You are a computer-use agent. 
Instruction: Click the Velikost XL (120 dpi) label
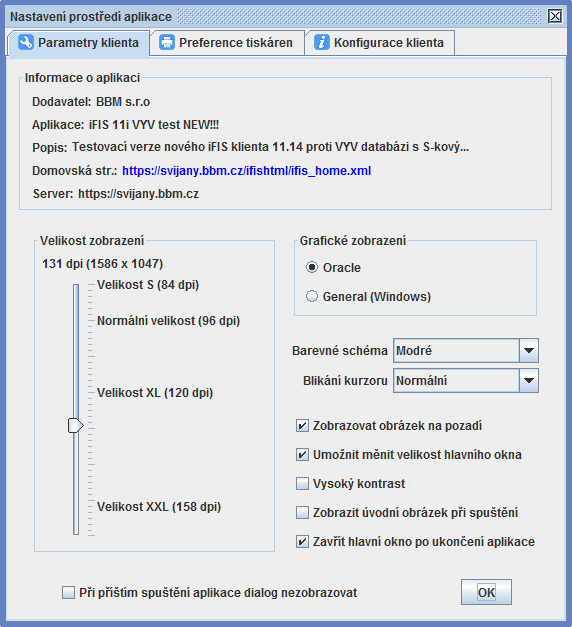[x=155, y=393]
